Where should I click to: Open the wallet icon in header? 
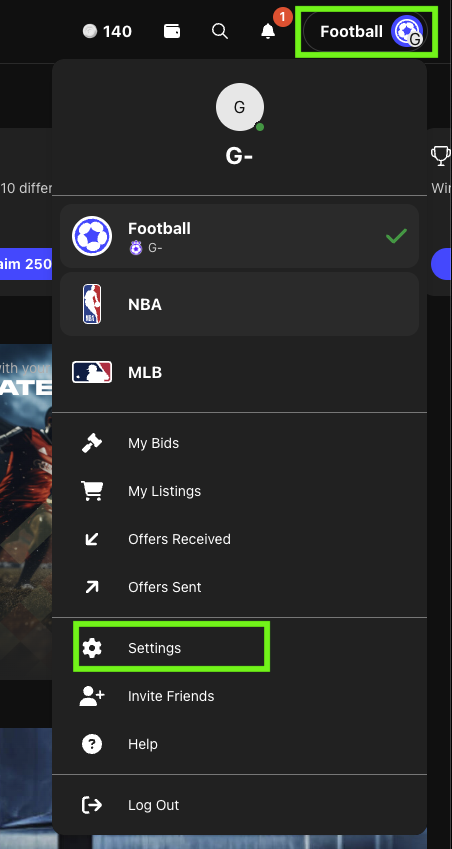click(172, 31)
